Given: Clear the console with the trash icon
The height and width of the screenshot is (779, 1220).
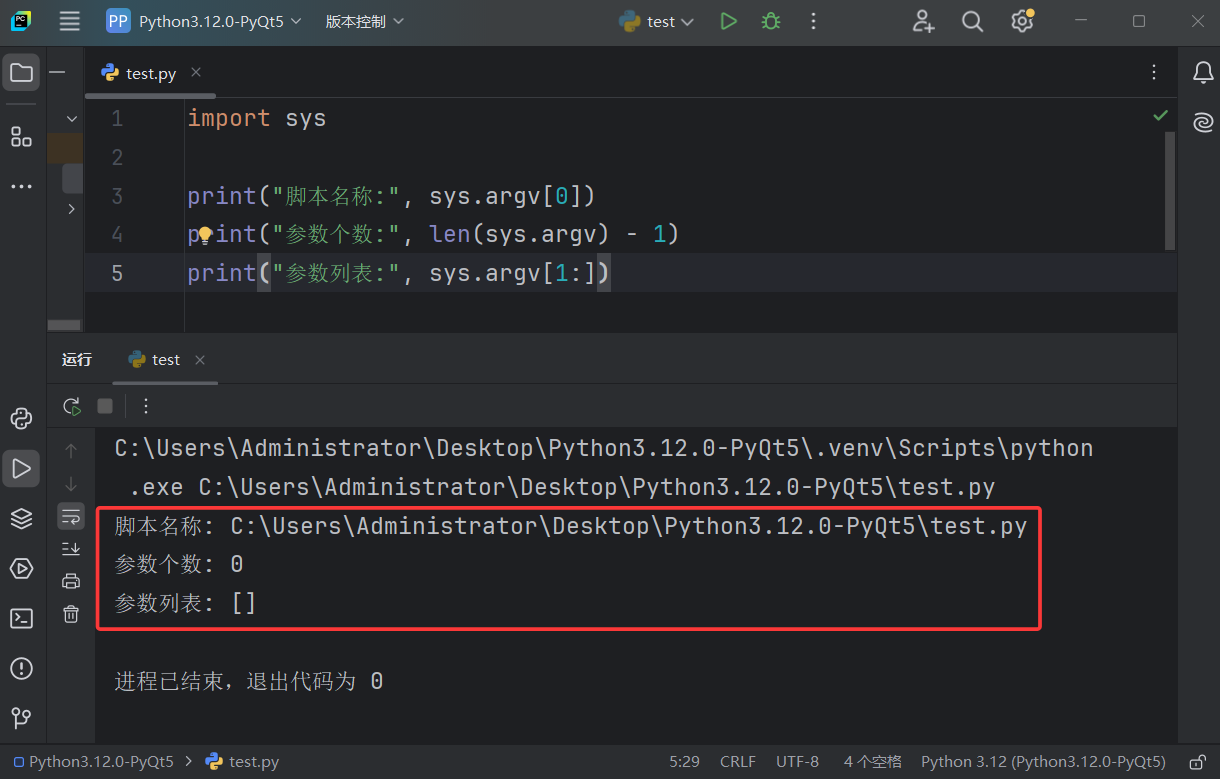Looking at the screenshot, I should click(x=71, y=614).
